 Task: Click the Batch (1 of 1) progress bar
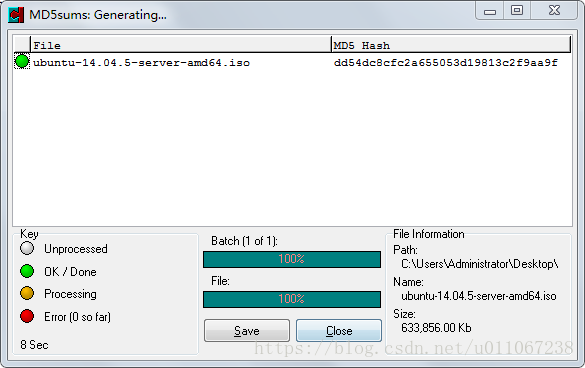point(292,259)
